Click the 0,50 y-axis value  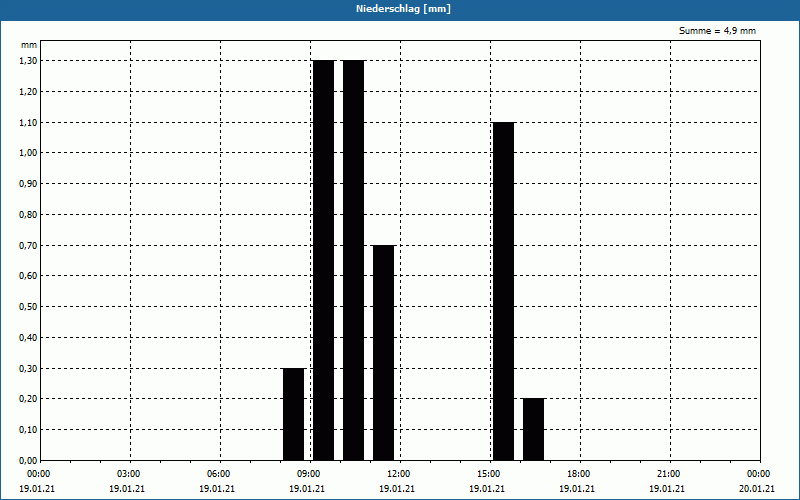point(28,307)
